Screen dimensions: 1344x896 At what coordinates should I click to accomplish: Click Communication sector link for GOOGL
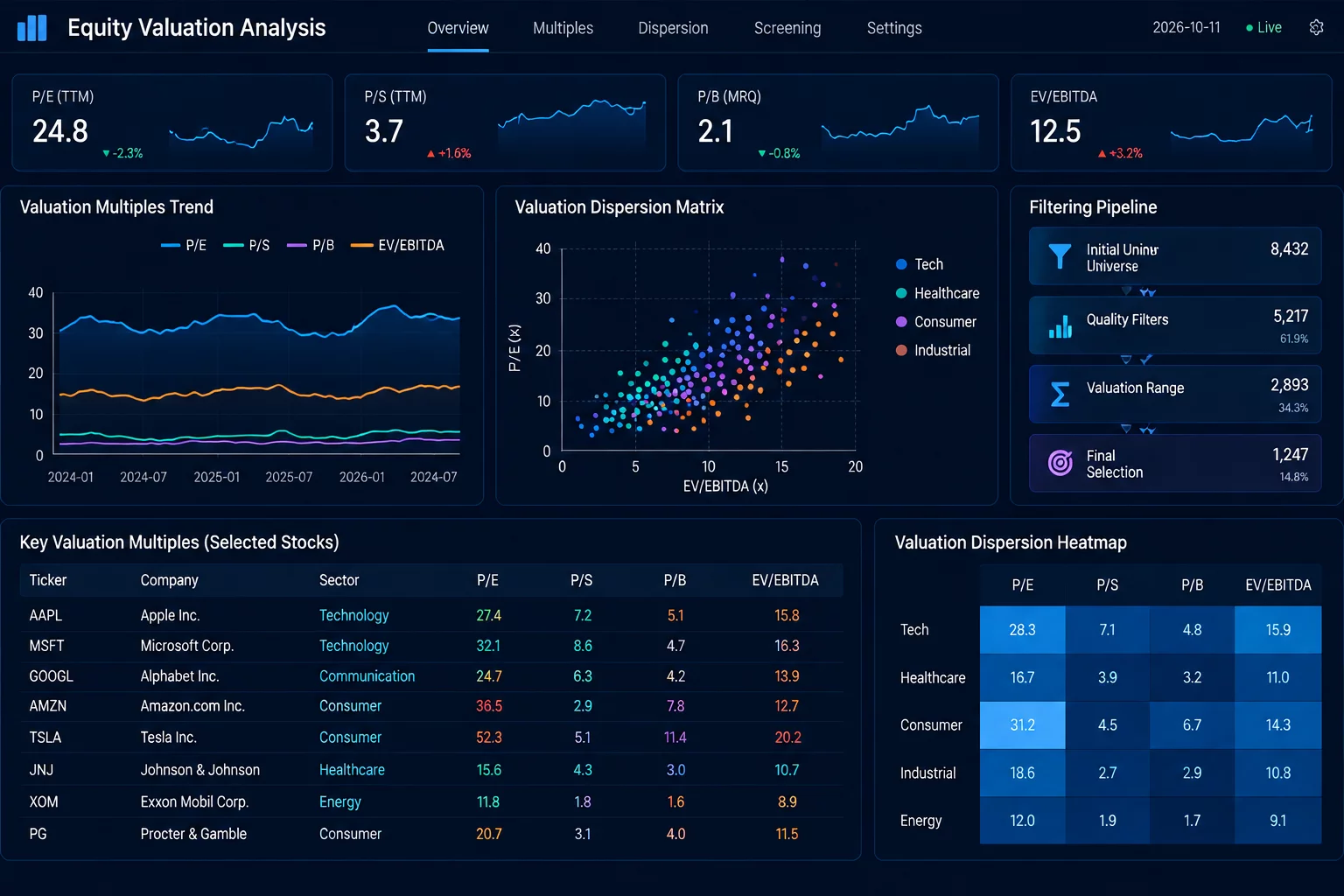pos(367,676)
